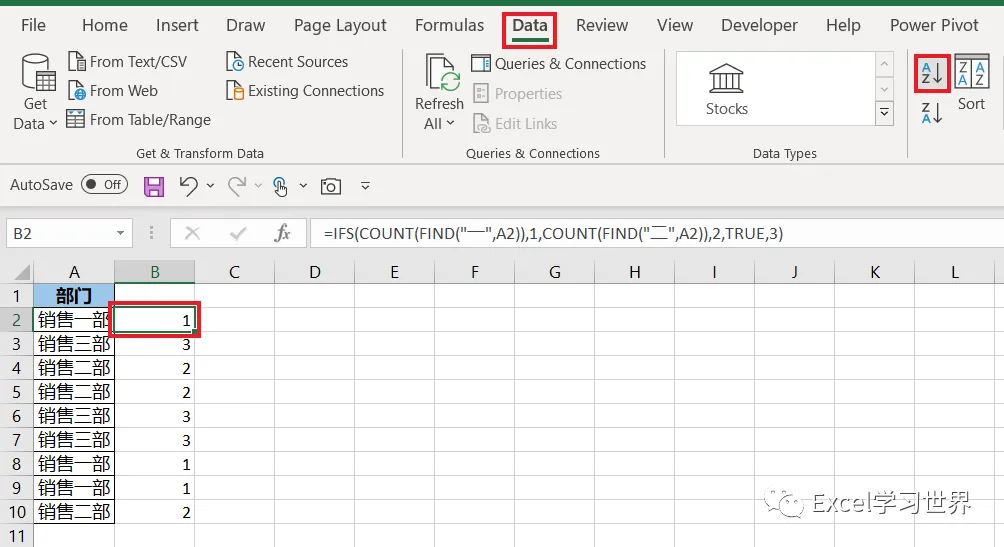Select the 部门 header cell A1
The width and height of the screenshot is (1004, 547).
74,295
